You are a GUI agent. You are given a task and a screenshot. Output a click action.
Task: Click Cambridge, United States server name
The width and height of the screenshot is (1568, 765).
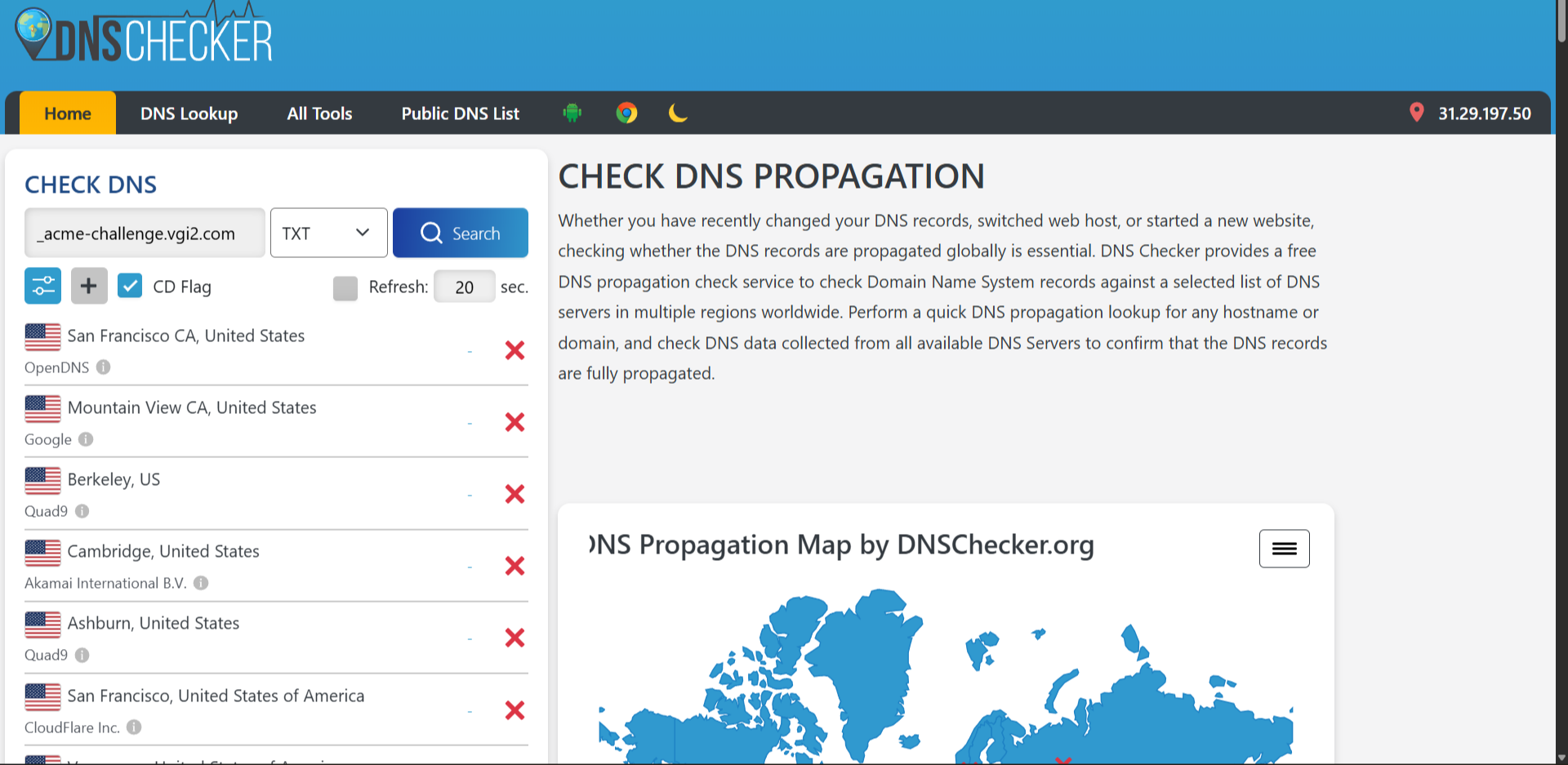click(x=163, y=551)
